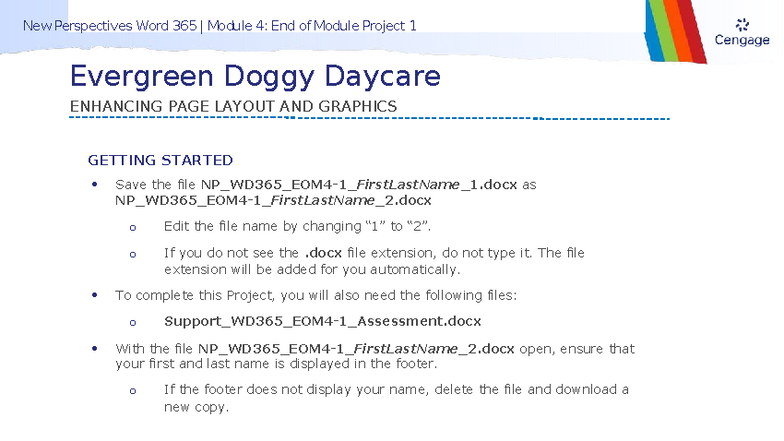The width and height of the screenshot is (784, 441).
Task: Click the colored stripes graphic in header
Action: coord(676,32)
